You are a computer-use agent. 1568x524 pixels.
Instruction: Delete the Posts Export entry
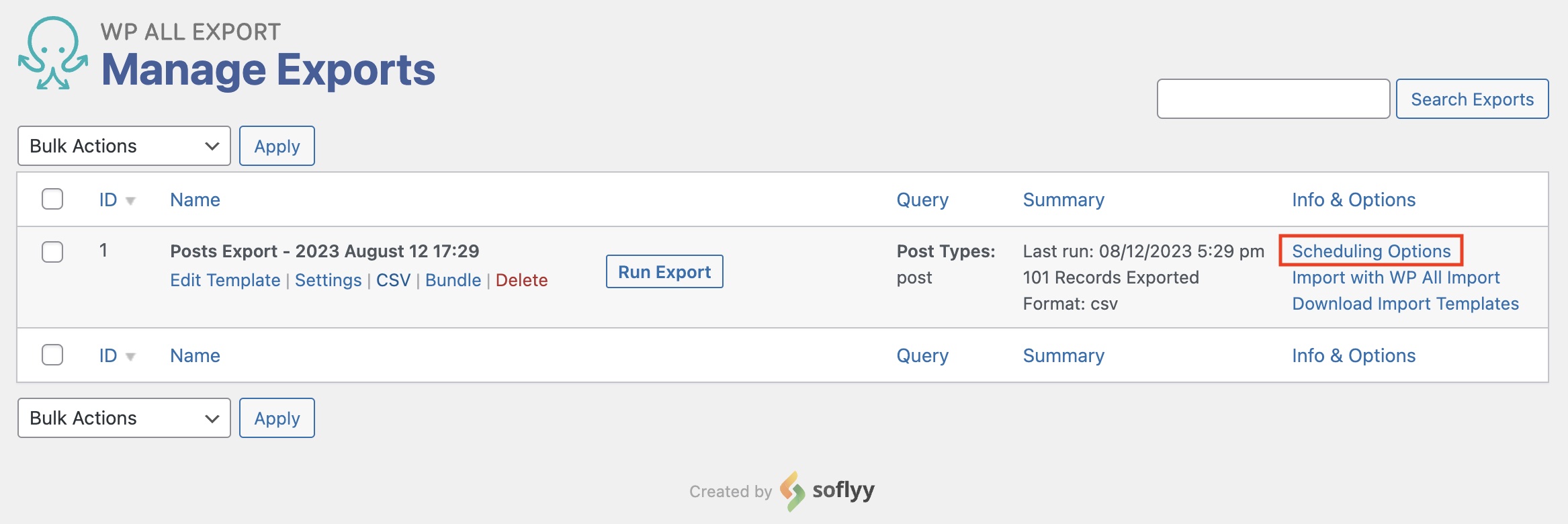521,280
